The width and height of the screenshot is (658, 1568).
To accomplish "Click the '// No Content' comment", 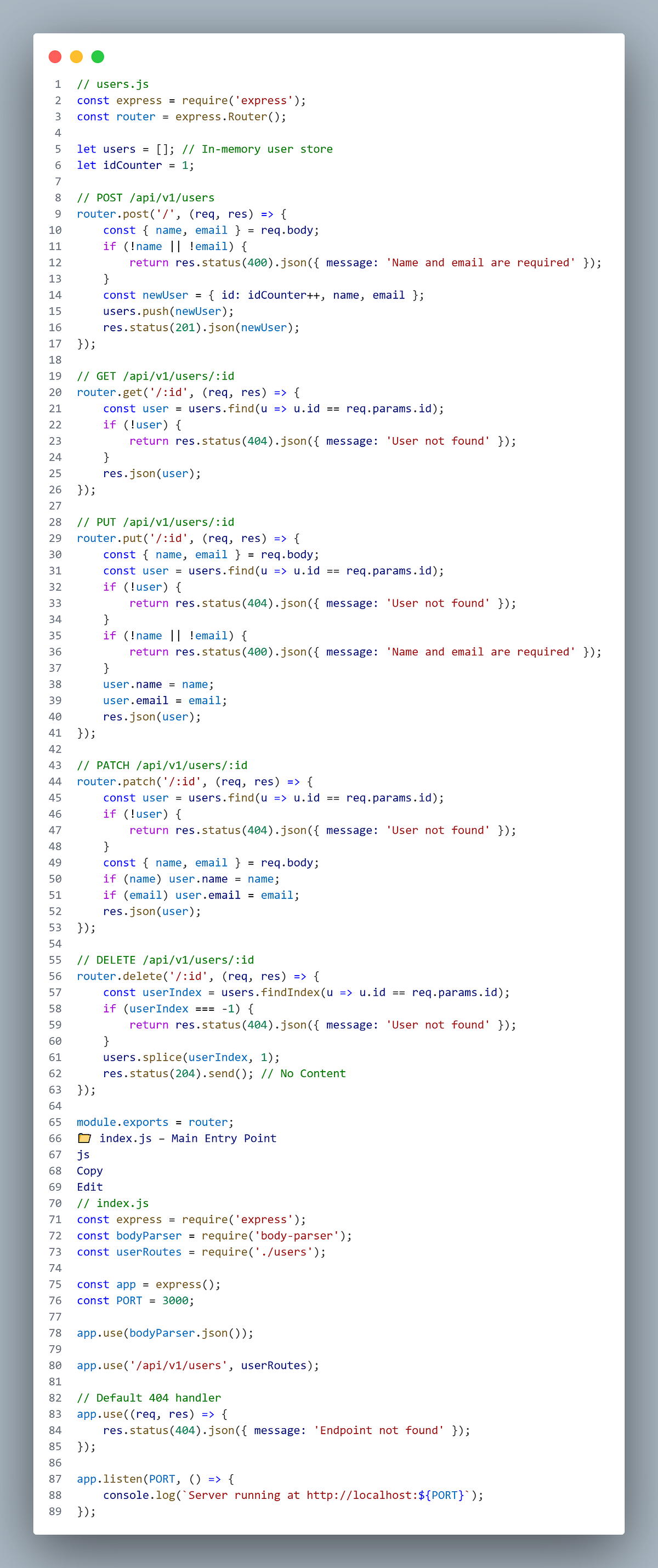I will pyautogui.click(x=303, y=1073).
